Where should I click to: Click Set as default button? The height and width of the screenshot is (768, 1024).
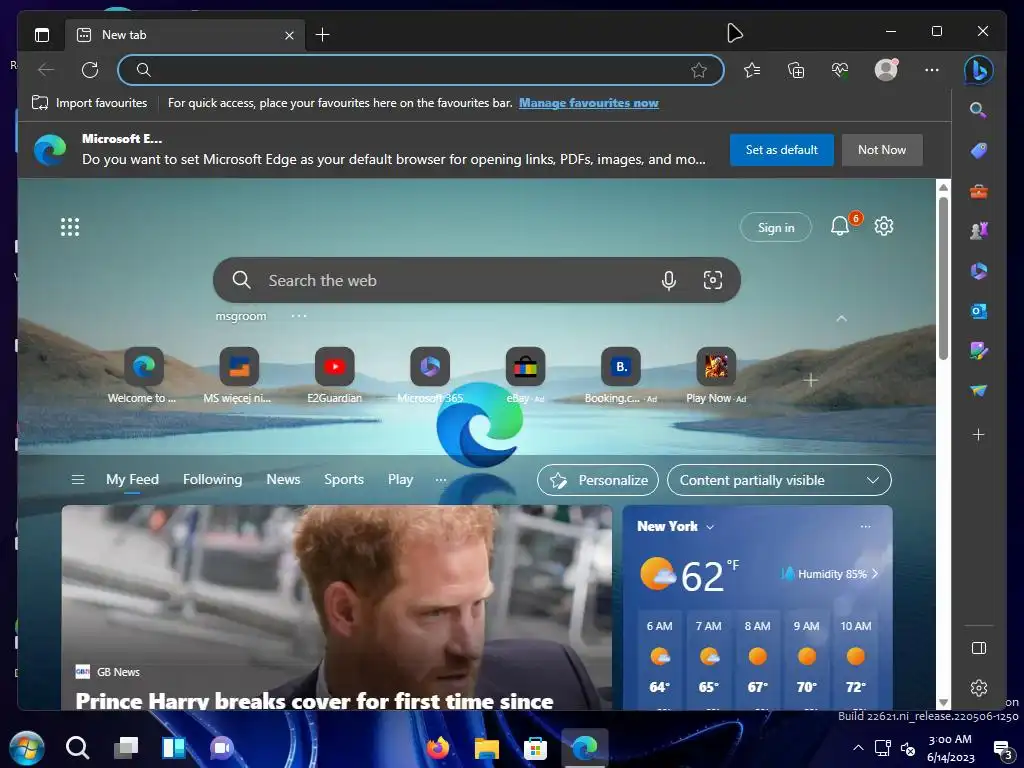tap(781, 150)
